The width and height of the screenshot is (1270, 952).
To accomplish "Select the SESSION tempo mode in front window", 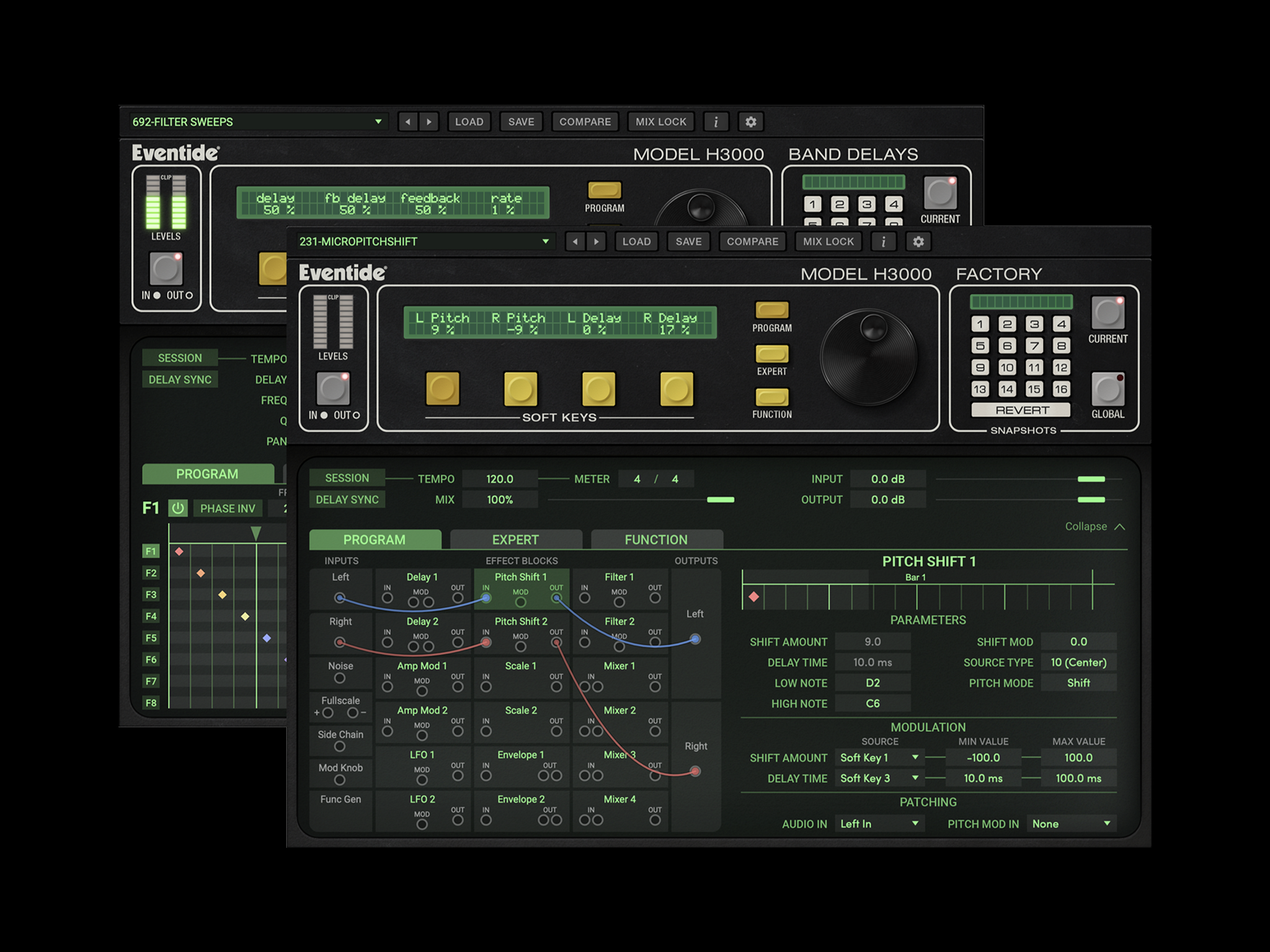I will [347, 478].
